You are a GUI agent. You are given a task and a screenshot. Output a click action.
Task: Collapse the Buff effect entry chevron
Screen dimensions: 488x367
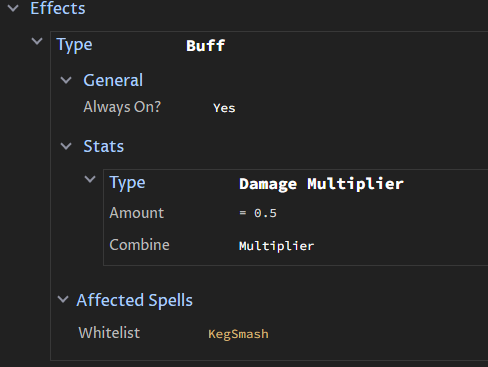[x=37, y=41]
